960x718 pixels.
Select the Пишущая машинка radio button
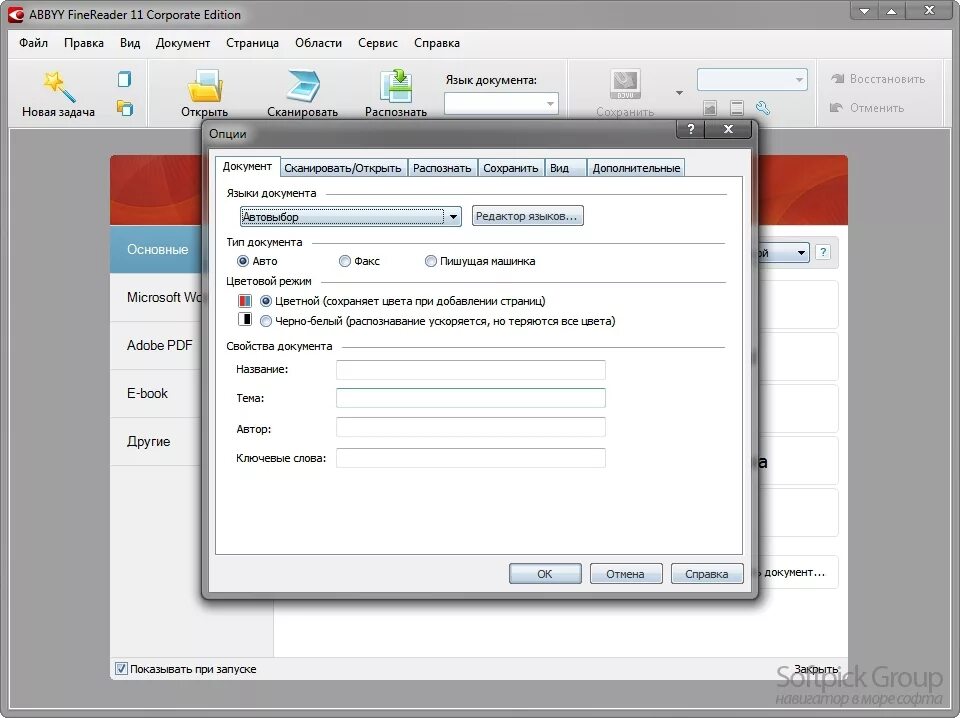point(430,261)
